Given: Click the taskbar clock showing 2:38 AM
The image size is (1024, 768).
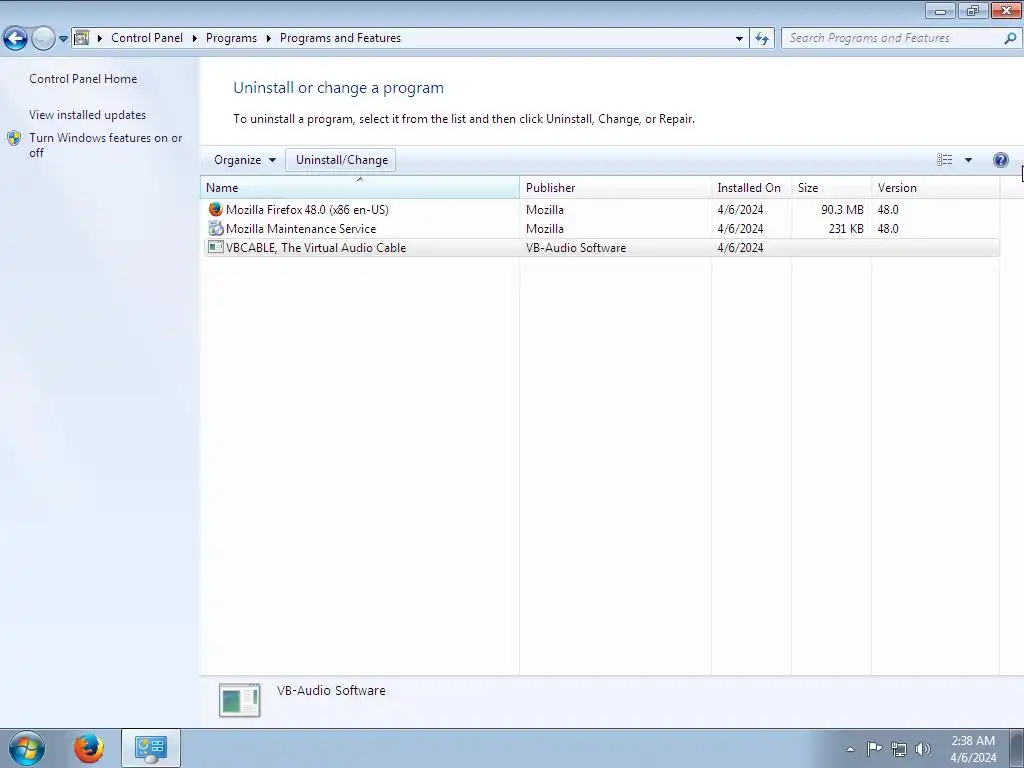Looking at the screenshot, I should pos(973,748).
